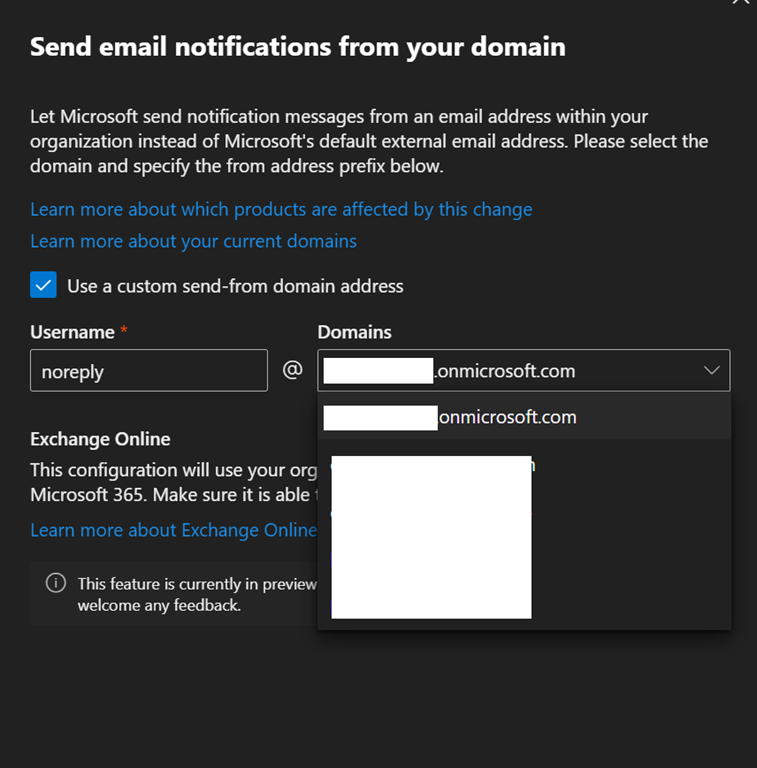Click the Username field label

(x=72, y=332)
